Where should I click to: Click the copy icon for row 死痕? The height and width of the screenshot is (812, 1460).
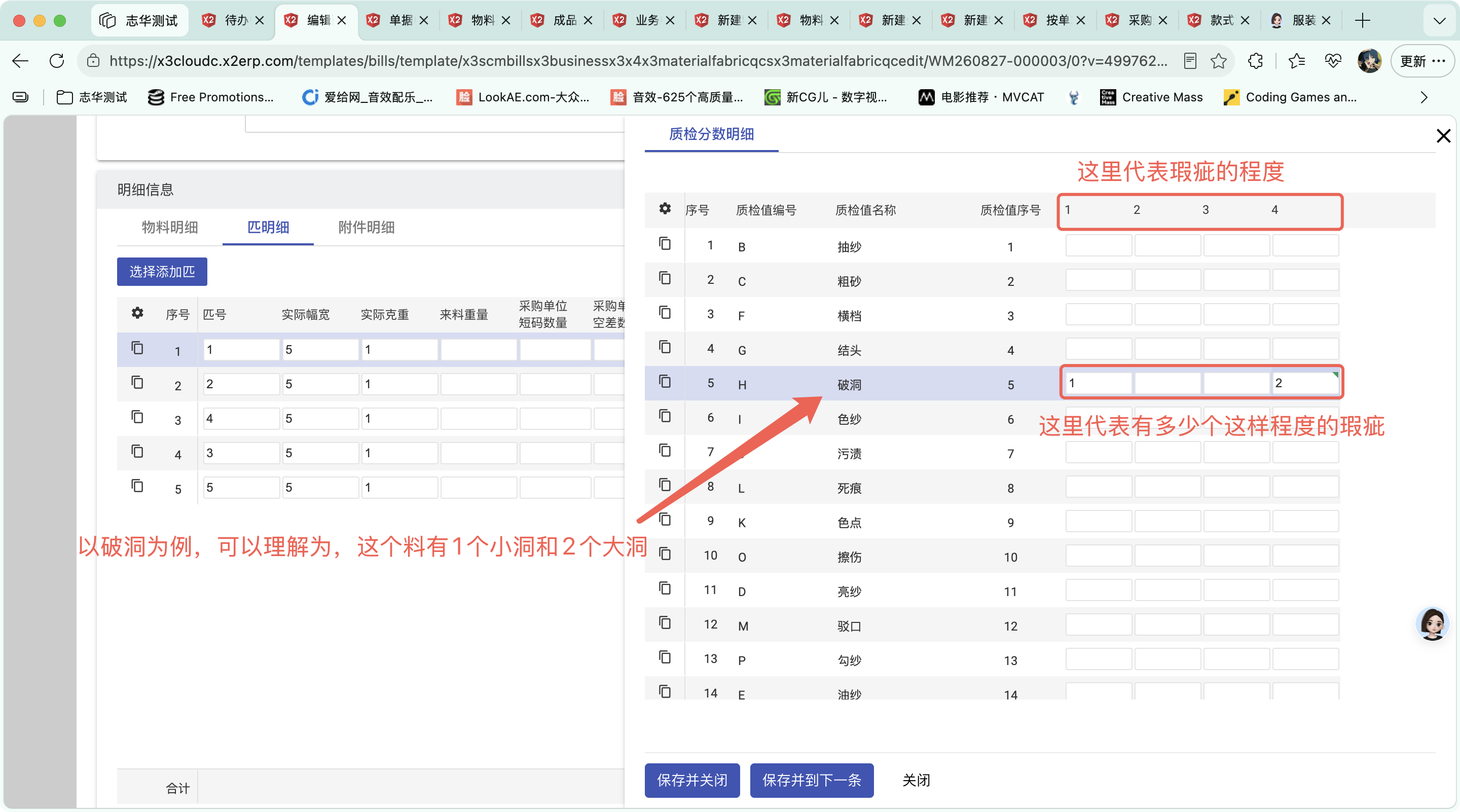pos(665,485)
